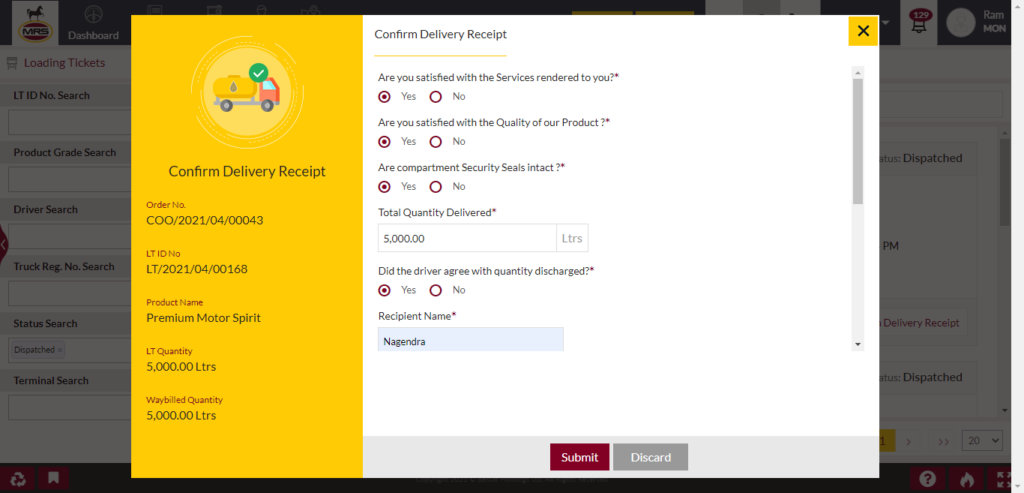
Task: Click the Truck Reg. No. Search input
Action: [69, 293]
